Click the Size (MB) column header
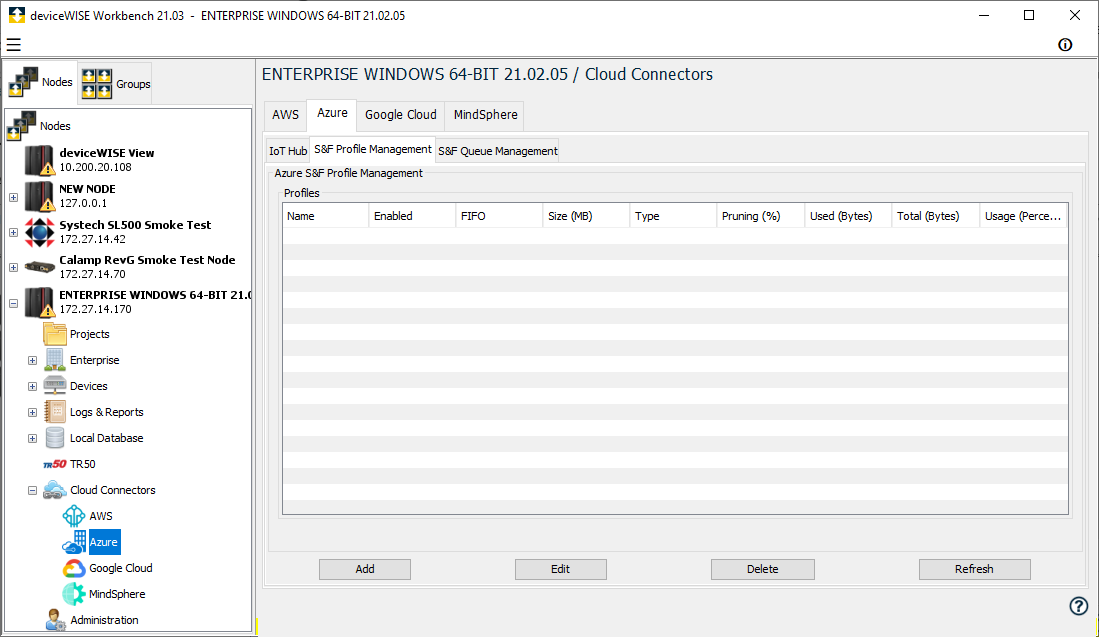Viewport: 1099px width, 637px height. click(x=586, y=216)
